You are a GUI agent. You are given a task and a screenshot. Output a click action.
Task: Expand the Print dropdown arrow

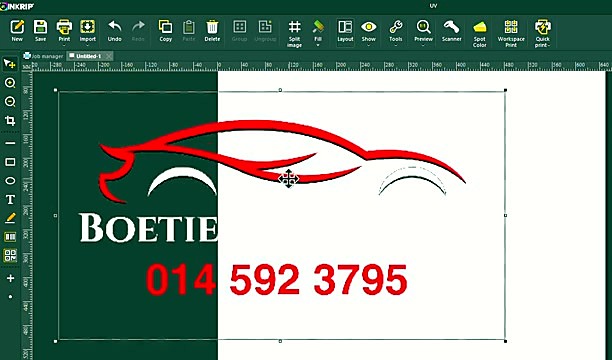(64, 45)
